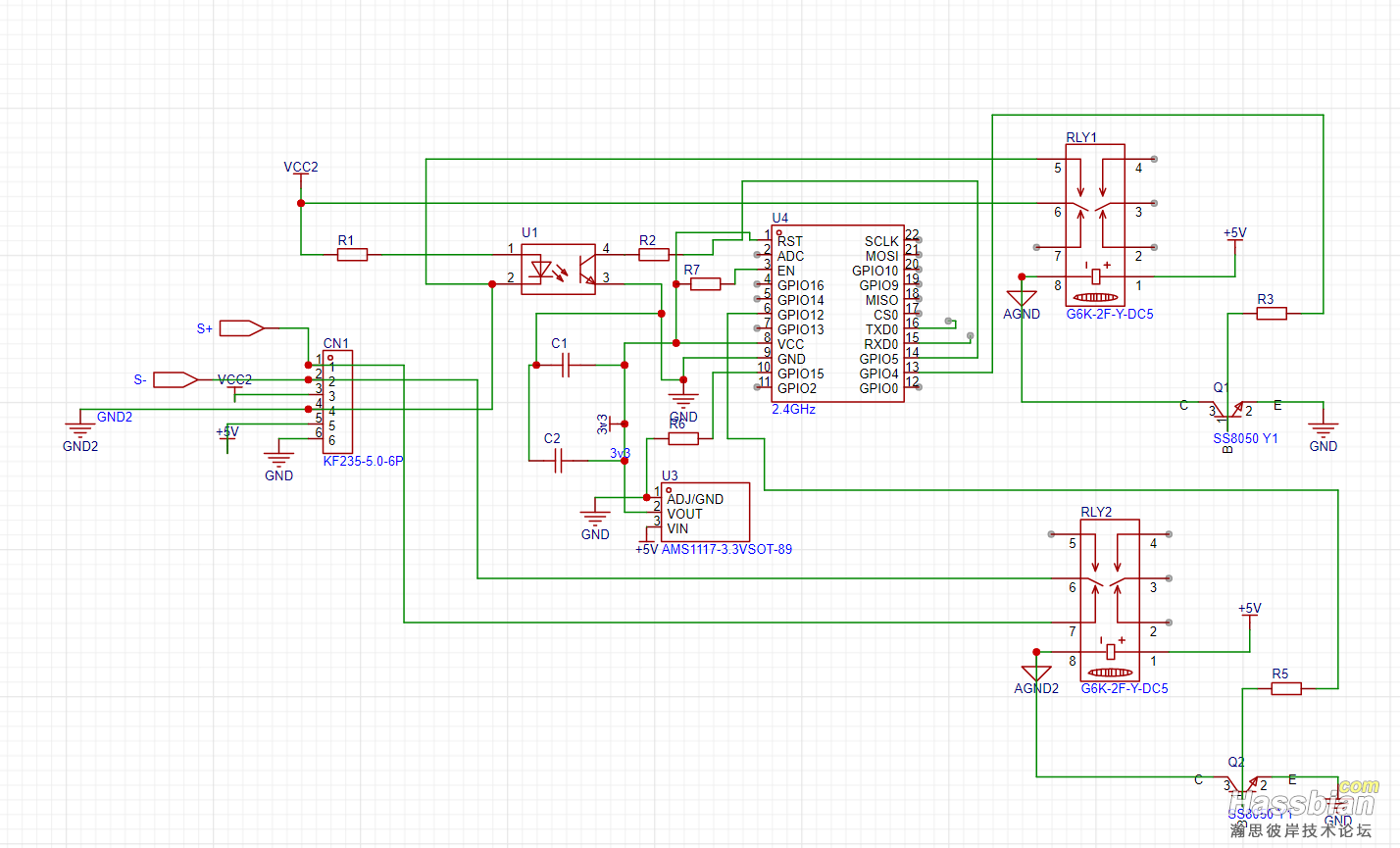Click the MISO pin label on U4
Screen dimensions: 1400x848
pyautogui.click(x=882, y=300)
